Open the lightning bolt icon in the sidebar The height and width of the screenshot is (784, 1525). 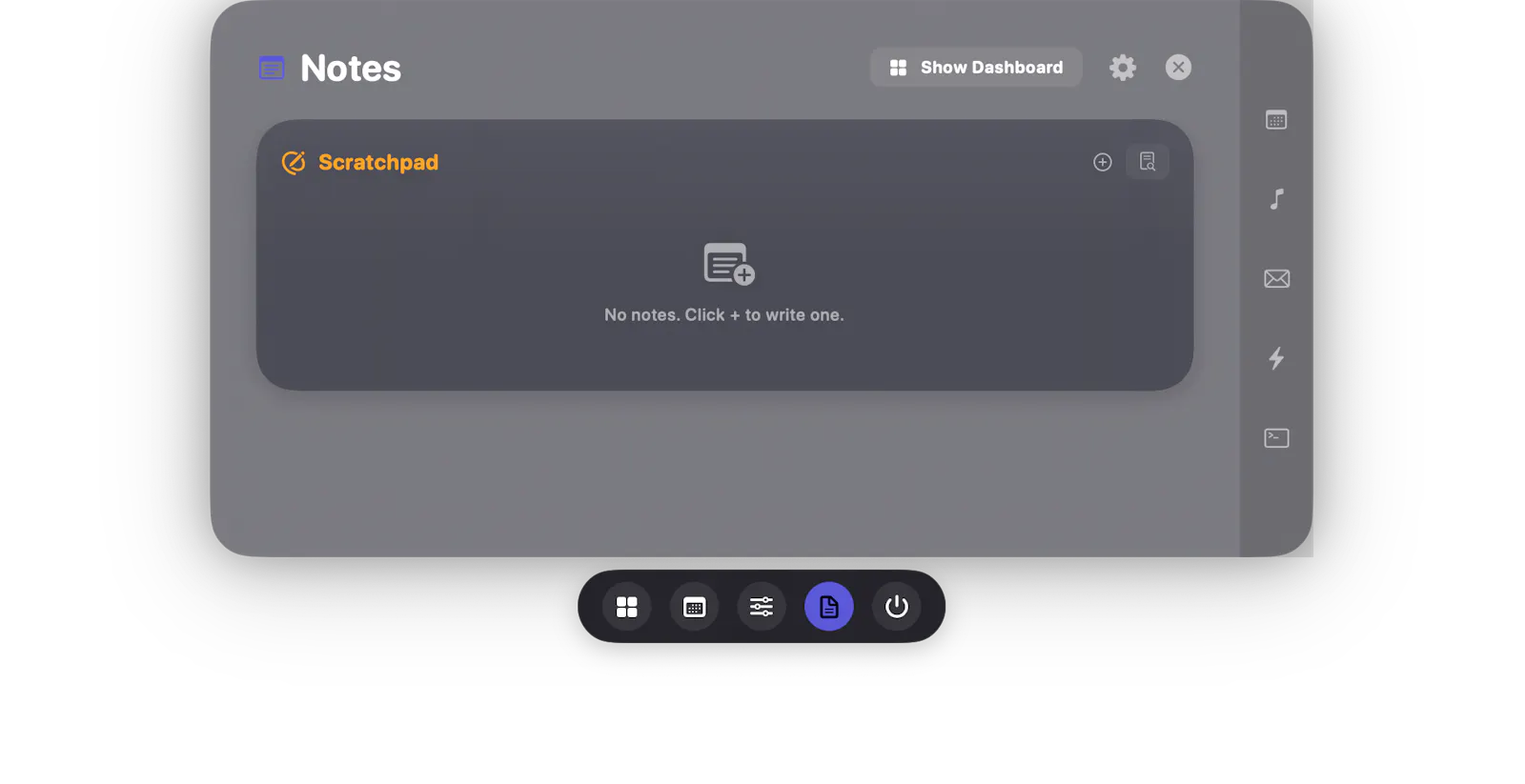(1276, 358)
